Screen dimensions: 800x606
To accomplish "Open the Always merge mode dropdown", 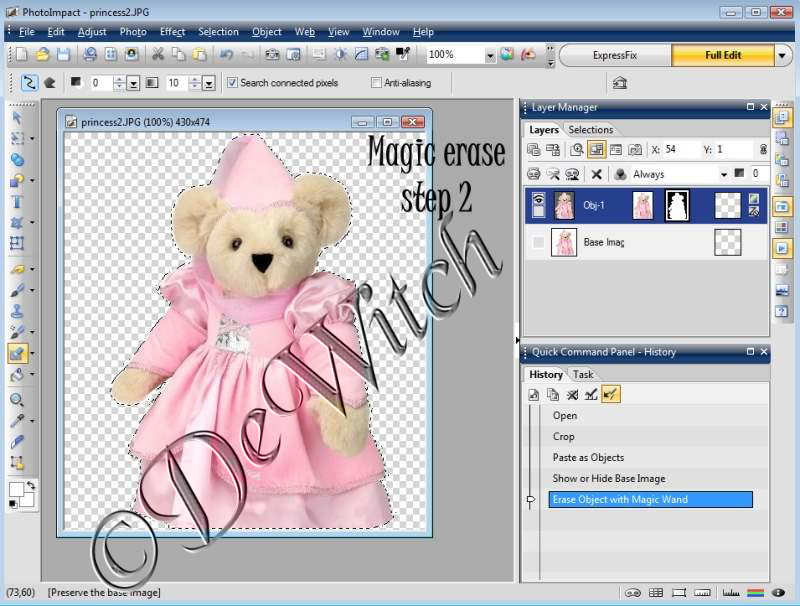I will tap(723, 174).
